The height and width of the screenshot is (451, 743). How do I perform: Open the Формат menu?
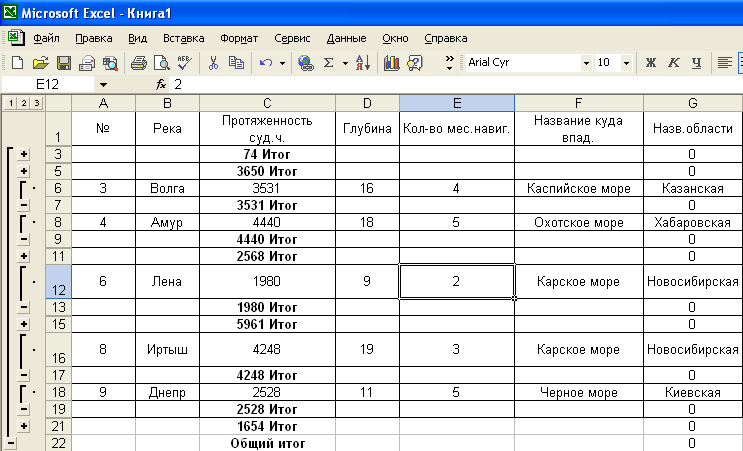point(239,38)
